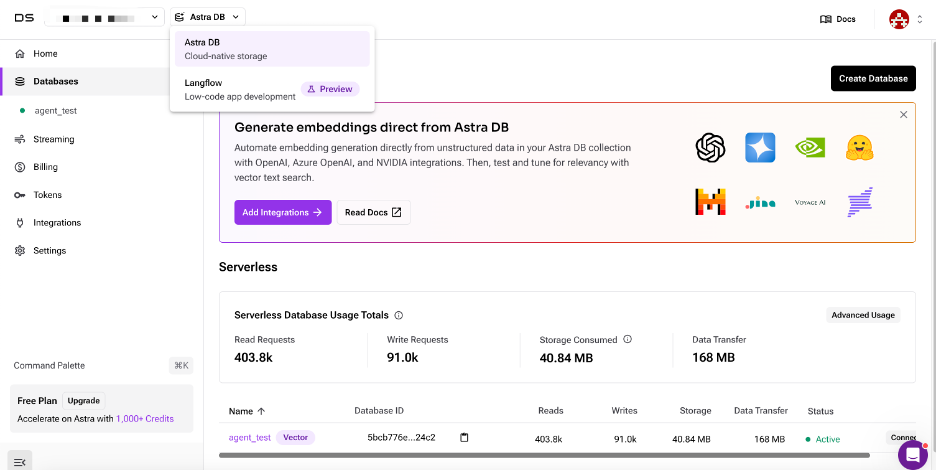
Task: Open the 1,000+ Credits link
Action: click(x=145, y=419)
